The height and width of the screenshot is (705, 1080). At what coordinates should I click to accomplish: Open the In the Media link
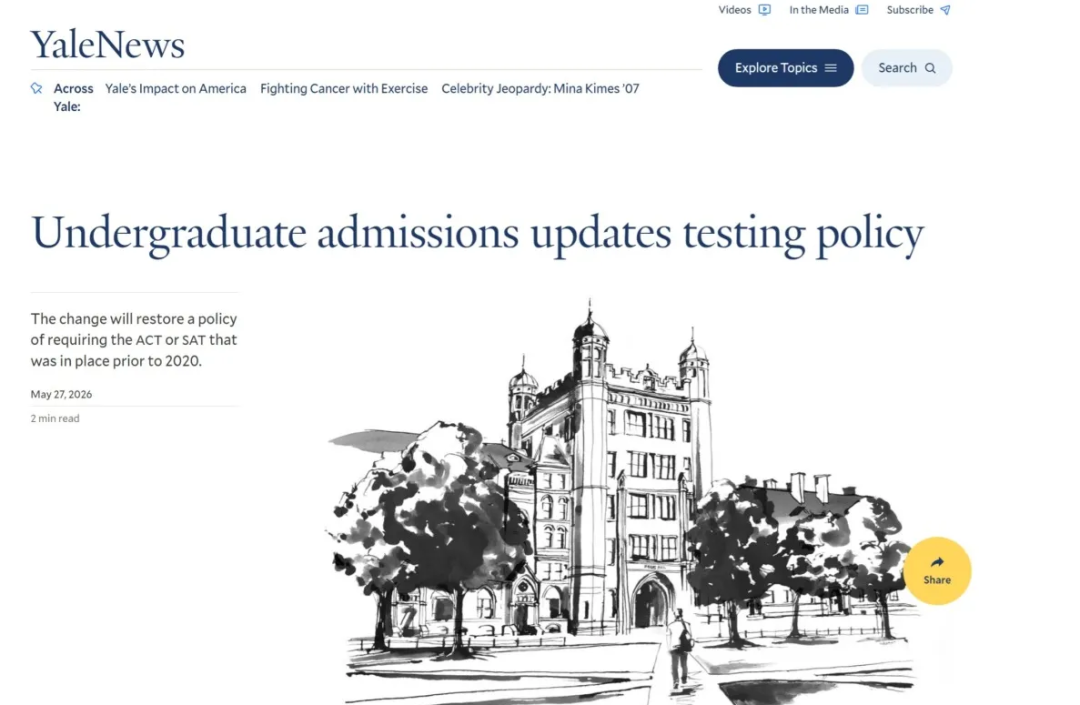tap(818, 10)
